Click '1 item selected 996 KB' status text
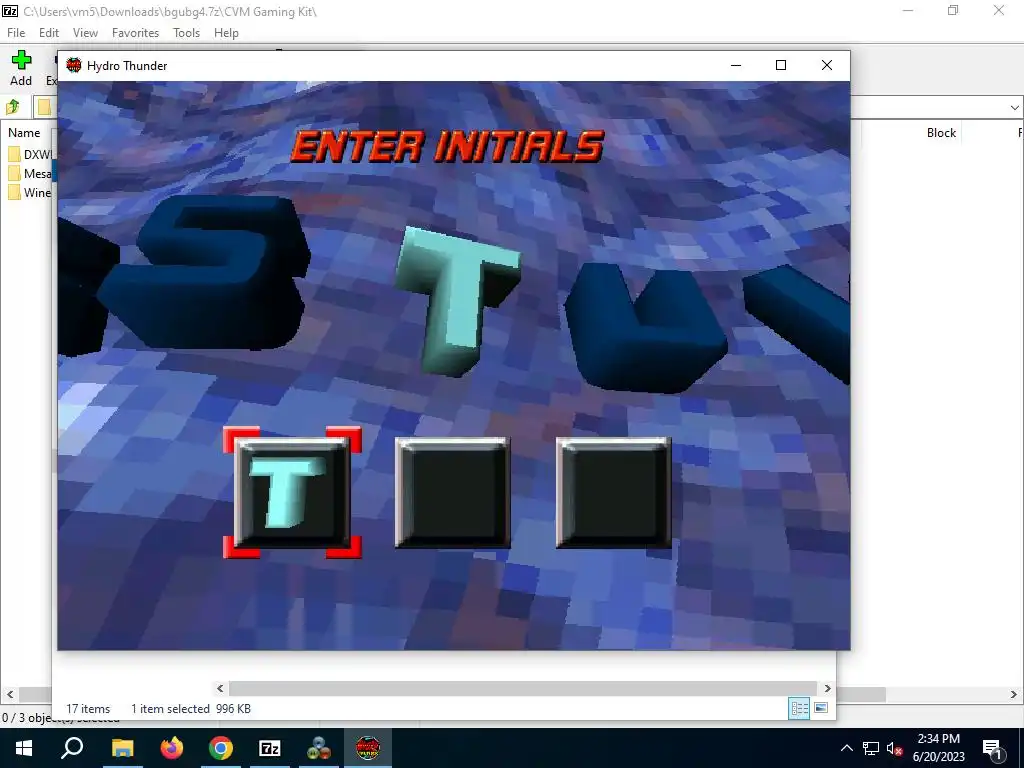Viewport: 1024px width, 768px height. 191,709
